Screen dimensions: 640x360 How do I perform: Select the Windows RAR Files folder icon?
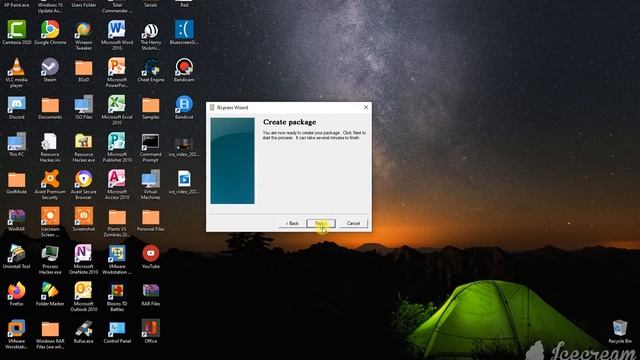point(50,329)
